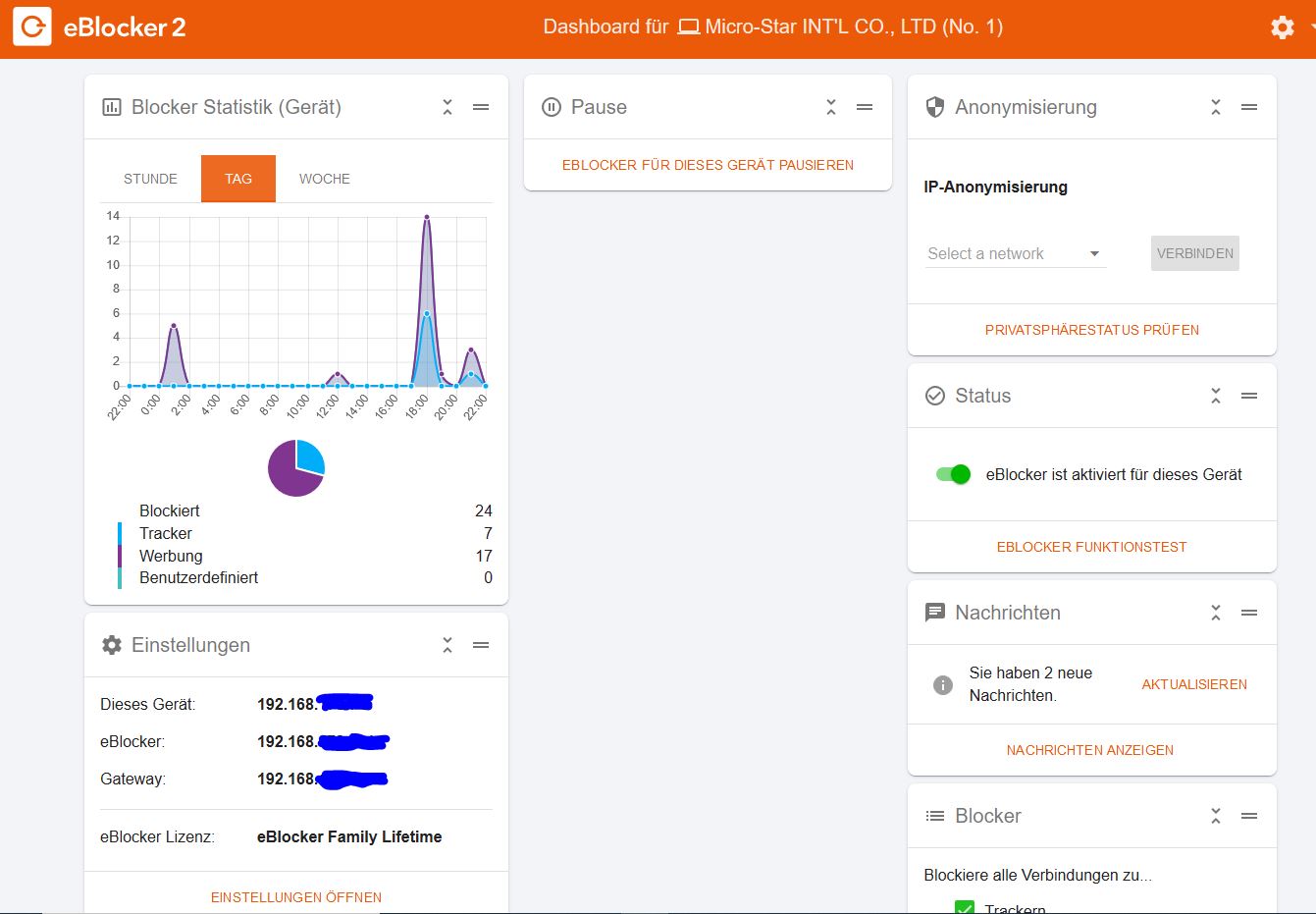Collapse the Blocker card
Viewport: 1316px width, 914px height.
[x=1216, y=816]
